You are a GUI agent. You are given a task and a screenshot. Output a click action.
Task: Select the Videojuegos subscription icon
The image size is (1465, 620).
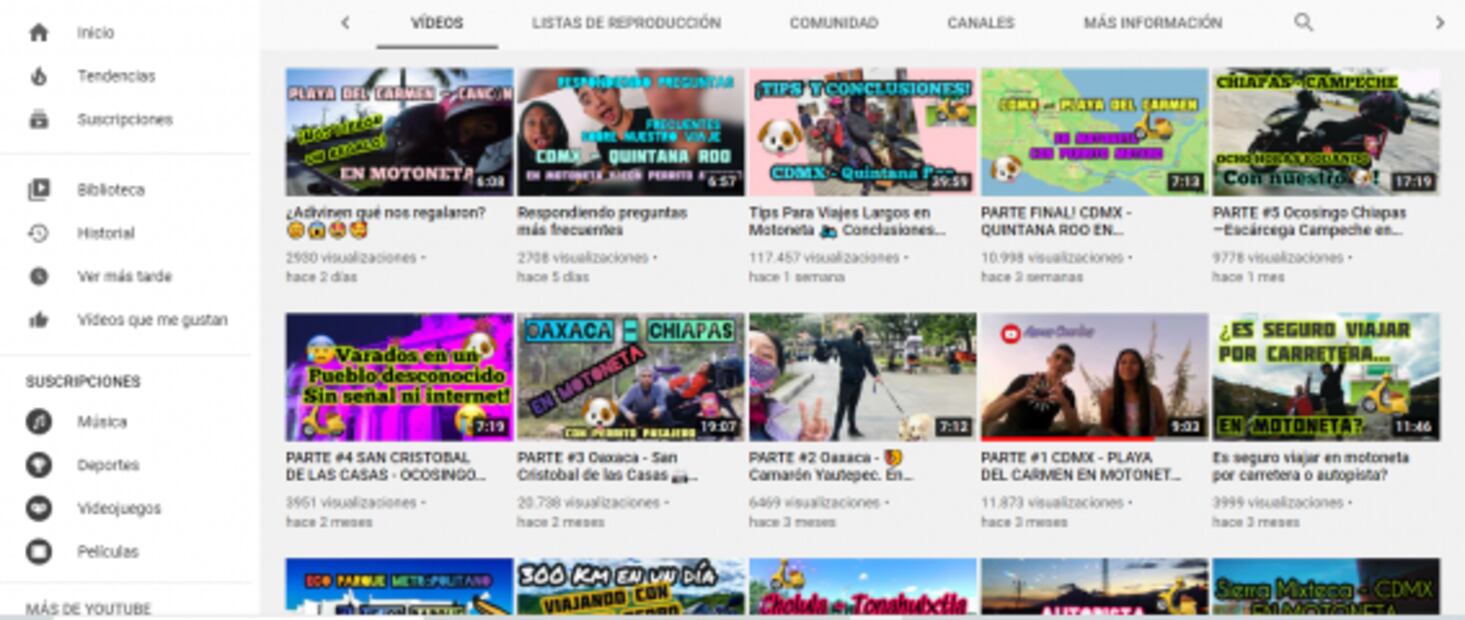point(39,508)
